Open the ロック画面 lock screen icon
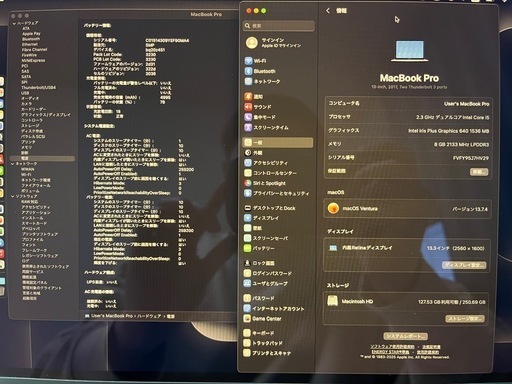 [247, 263]
